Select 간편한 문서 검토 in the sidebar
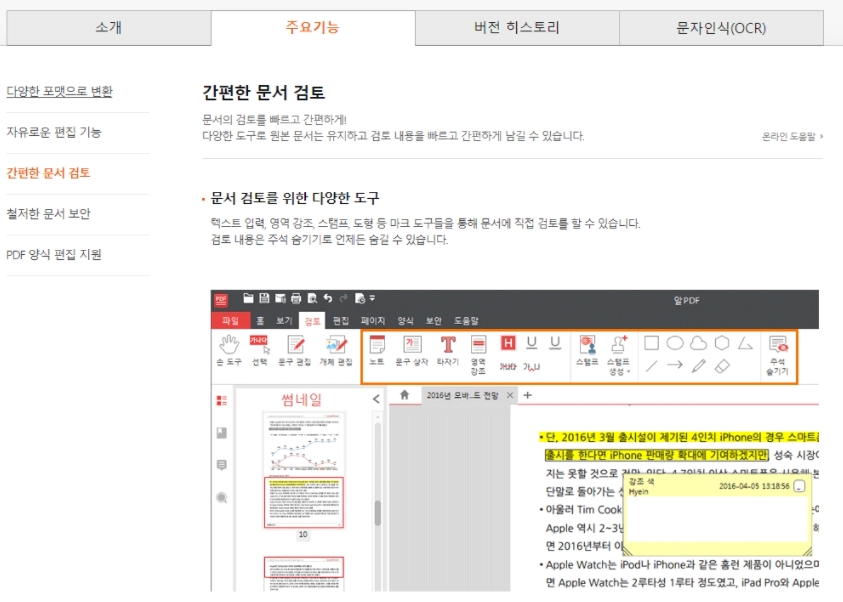This screenshot has width=843, height=602. [48, 173]
